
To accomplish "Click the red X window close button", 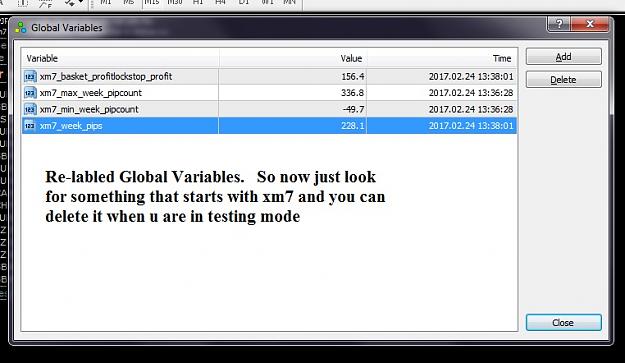I will (x=590, y=24).
